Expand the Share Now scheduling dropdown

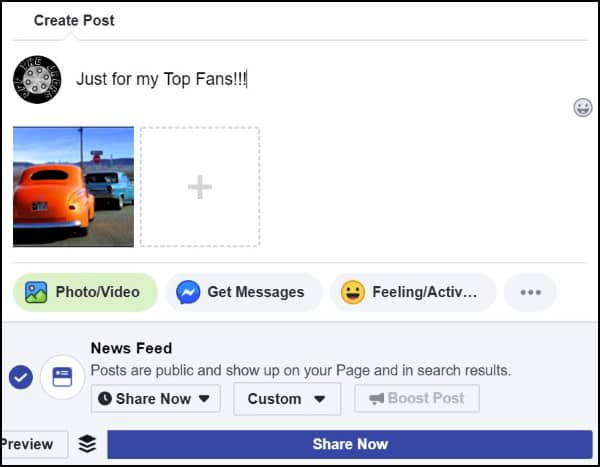(x=155, y=398)
